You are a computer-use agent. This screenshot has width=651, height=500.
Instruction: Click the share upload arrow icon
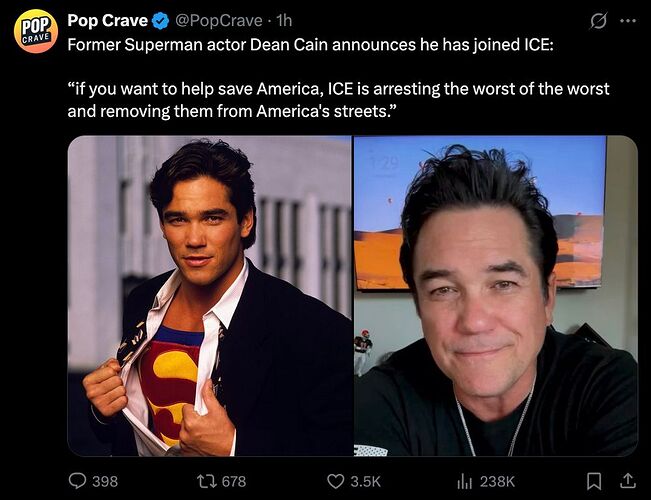tap(628, 481)
